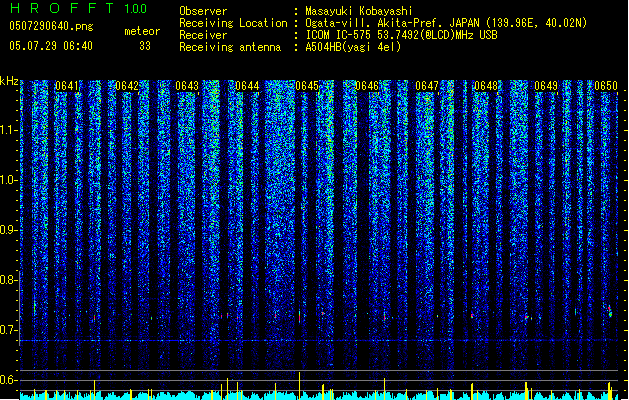The height and width of the screenshot is (400, 629).
Task: Click the 0641 time marker
Action: click(x=67, y=86)
